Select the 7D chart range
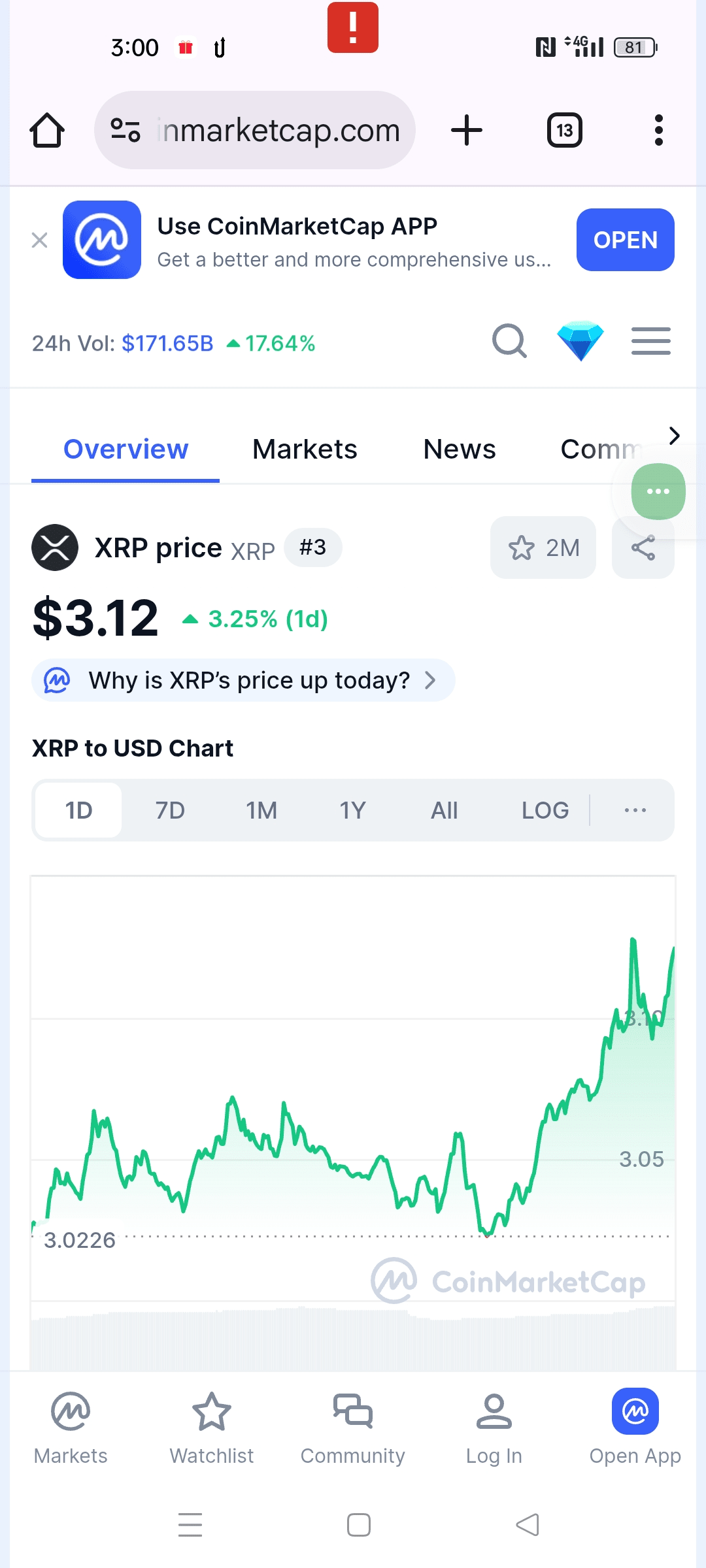Screen dimensions: 706x1568 point(170,810)
